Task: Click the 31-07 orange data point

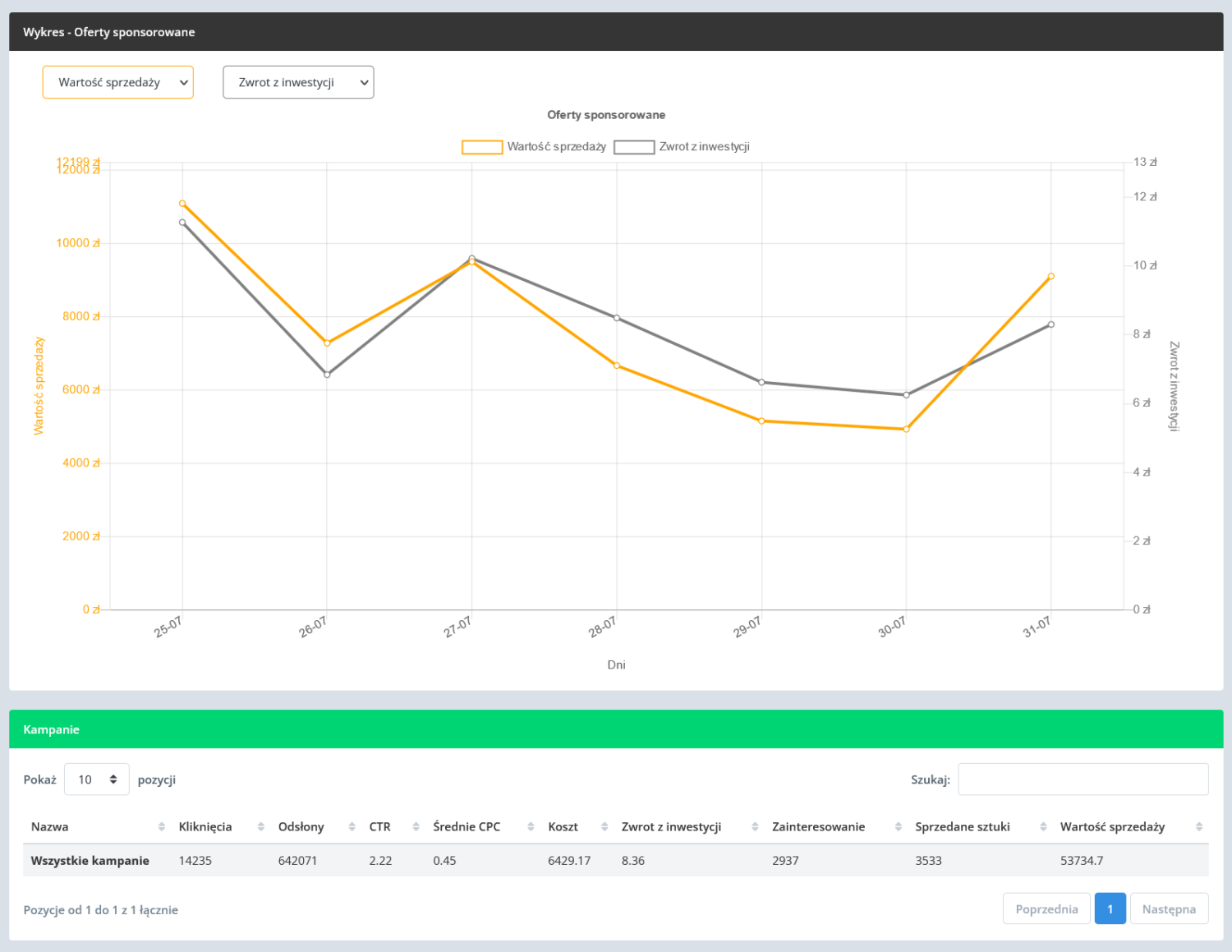Action: 1051,277
